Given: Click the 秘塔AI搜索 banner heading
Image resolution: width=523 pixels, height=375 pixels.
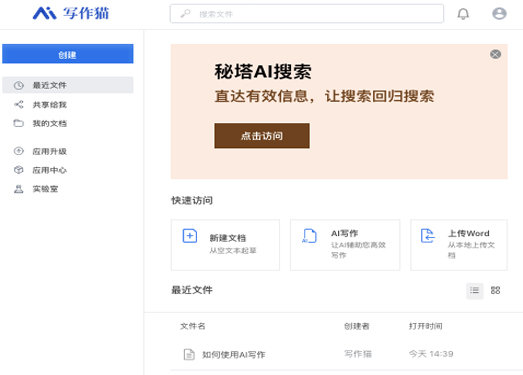Looking at the screenshot, I should click(263, 72).
